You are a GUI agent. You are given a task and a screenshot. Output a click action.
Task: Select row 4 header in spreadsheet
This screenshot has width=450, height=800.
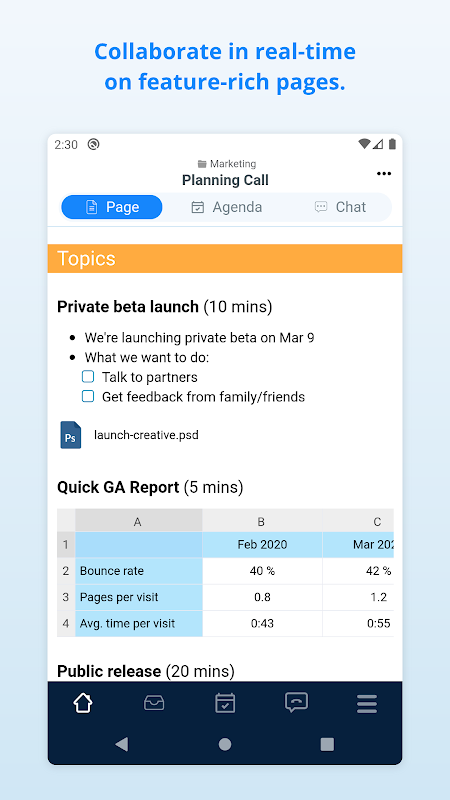click(x=66, y=623)
